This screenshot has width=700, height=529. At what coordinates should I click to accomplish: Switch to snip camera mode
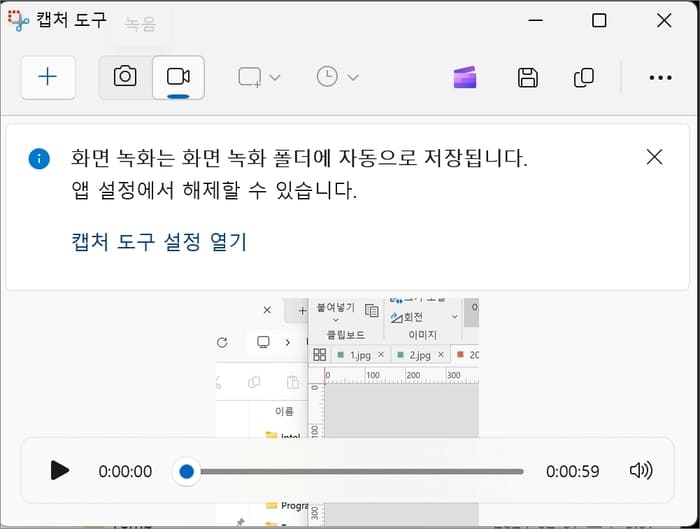(125, 77)
